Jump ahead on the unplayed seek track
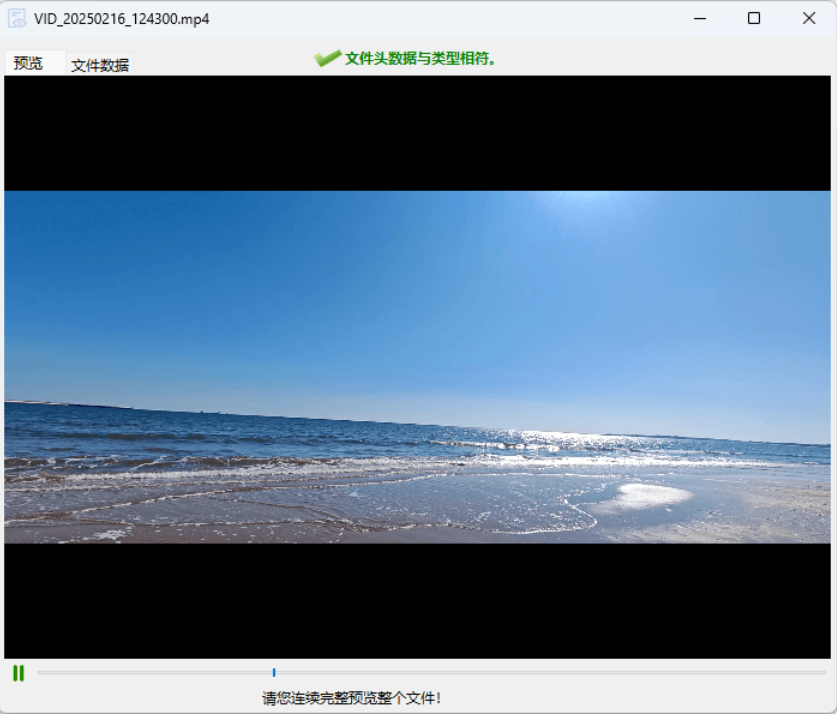The height and width of the screenshot is (714, 837). 551,673
